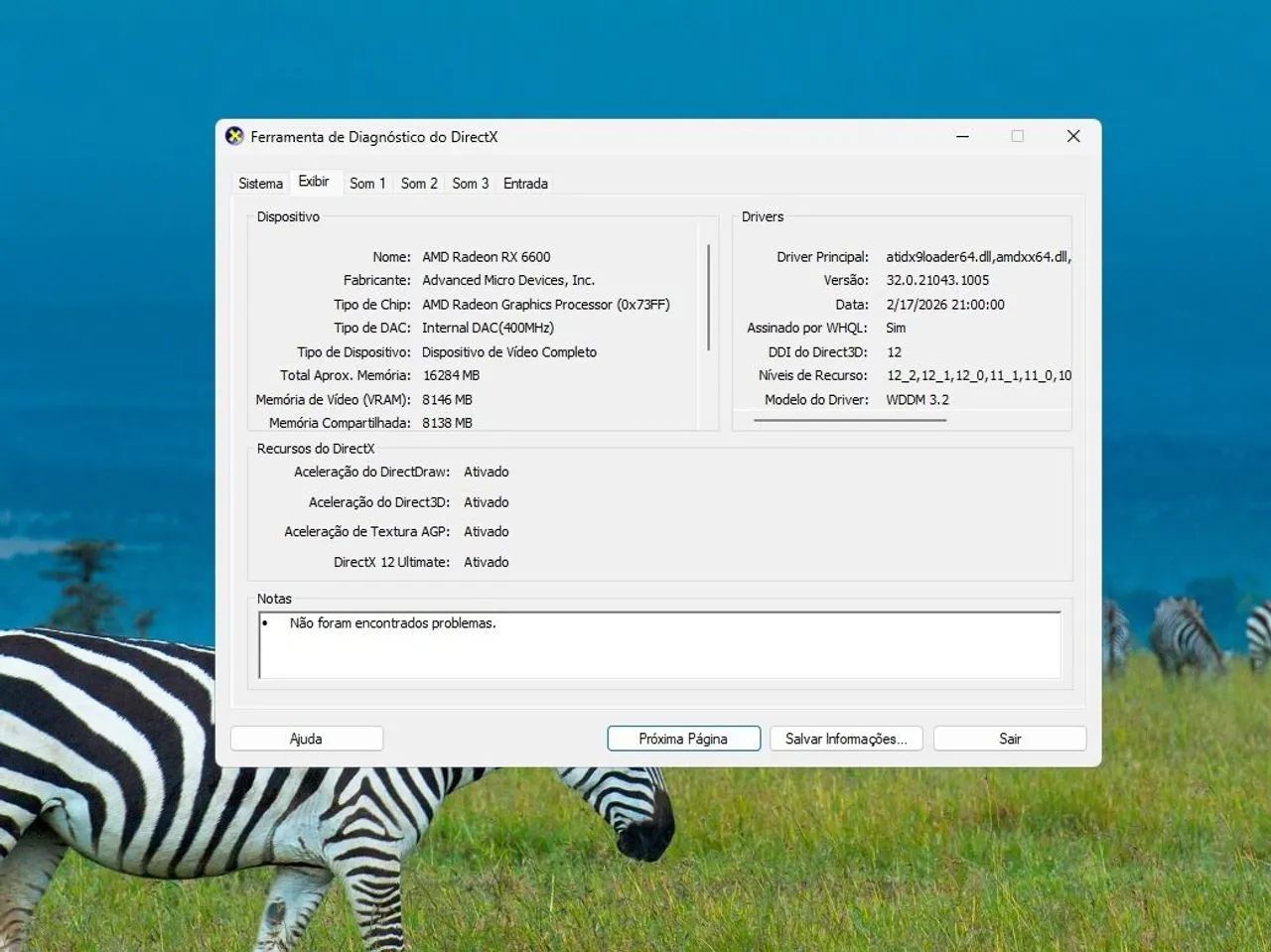Click Salvar Informações button
This screenshot has width=1271, height=952.
[x=846, y=739]
